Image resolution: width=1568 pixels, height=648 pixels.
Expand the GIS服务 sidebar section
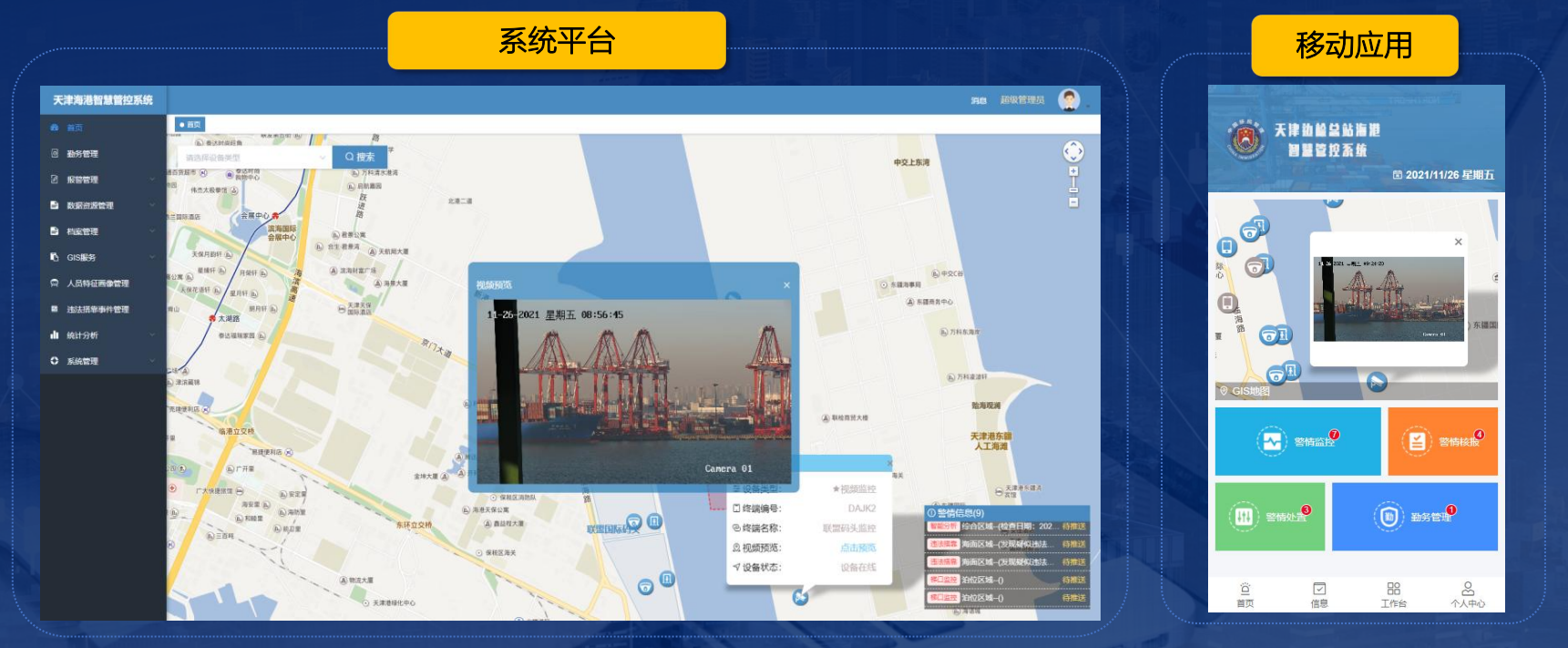click(81, 258)
